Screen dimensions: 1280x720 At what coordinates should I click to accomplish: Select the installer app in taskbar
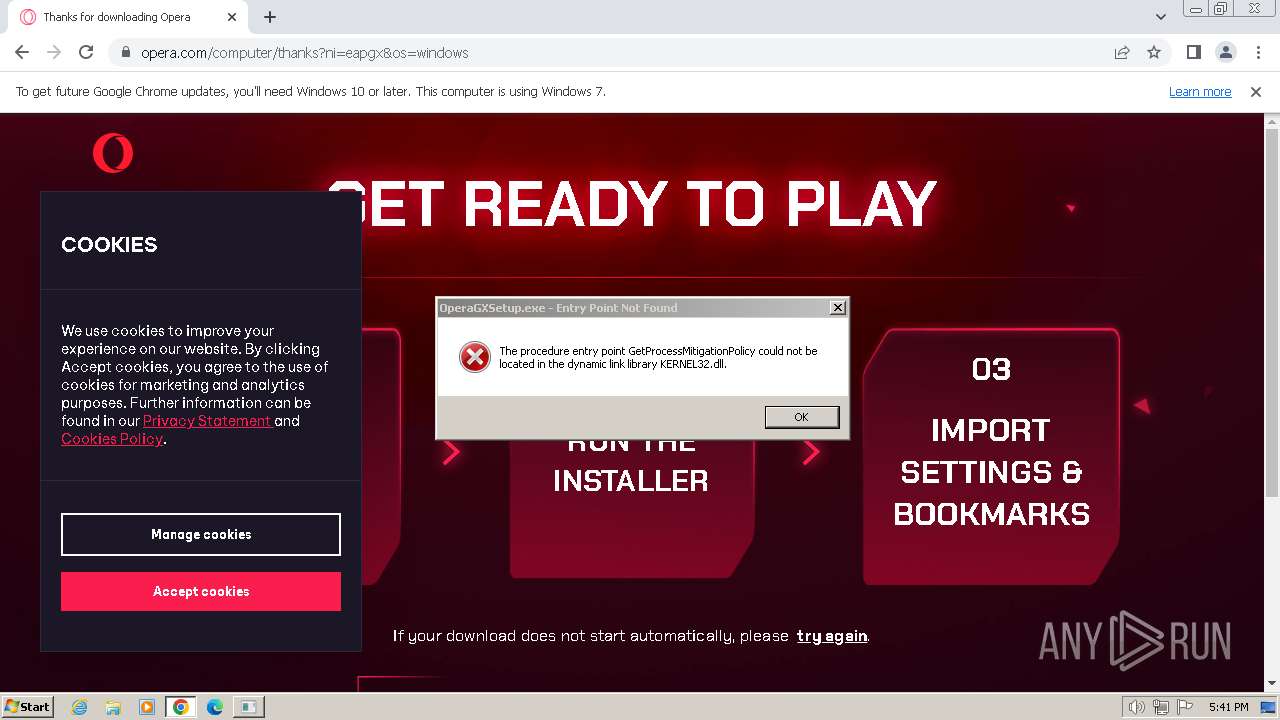pyautogui.click(x=247, y=707)
